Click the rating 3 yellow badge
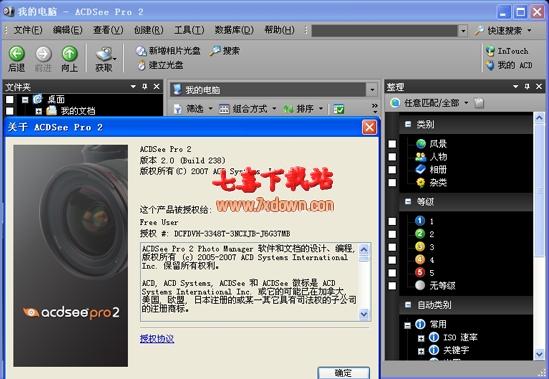The height and width of the screenshot is (379, 549). 420,247
